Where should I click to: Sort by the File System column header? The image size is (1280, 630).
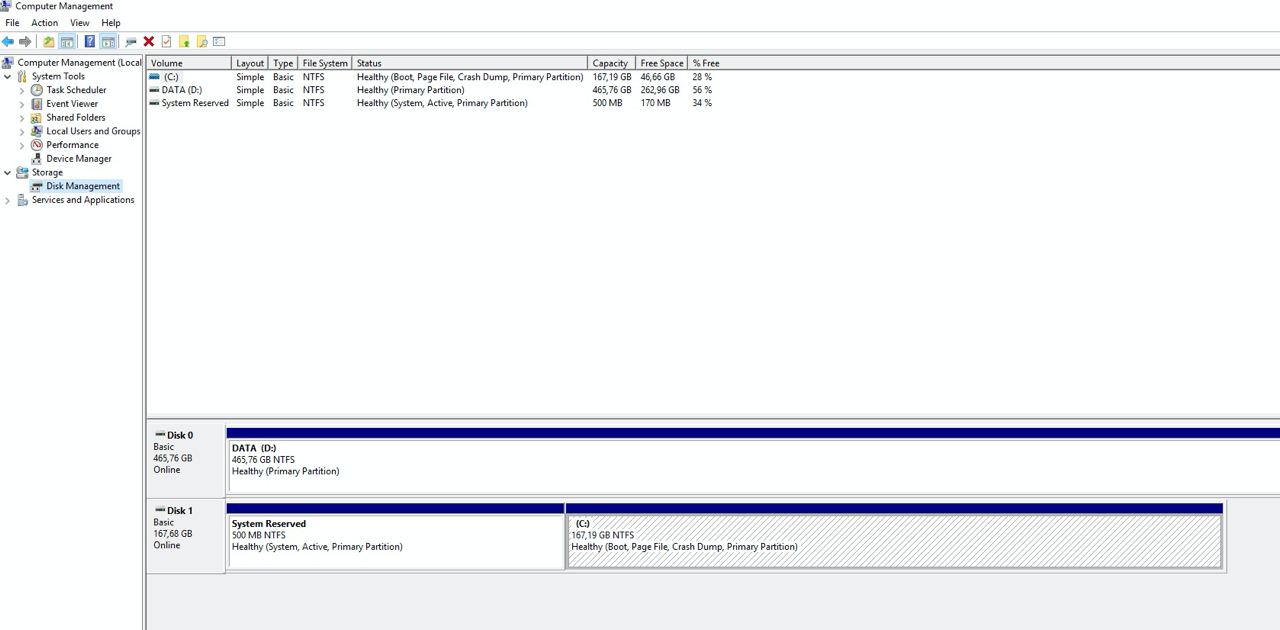tap(325, 63)
